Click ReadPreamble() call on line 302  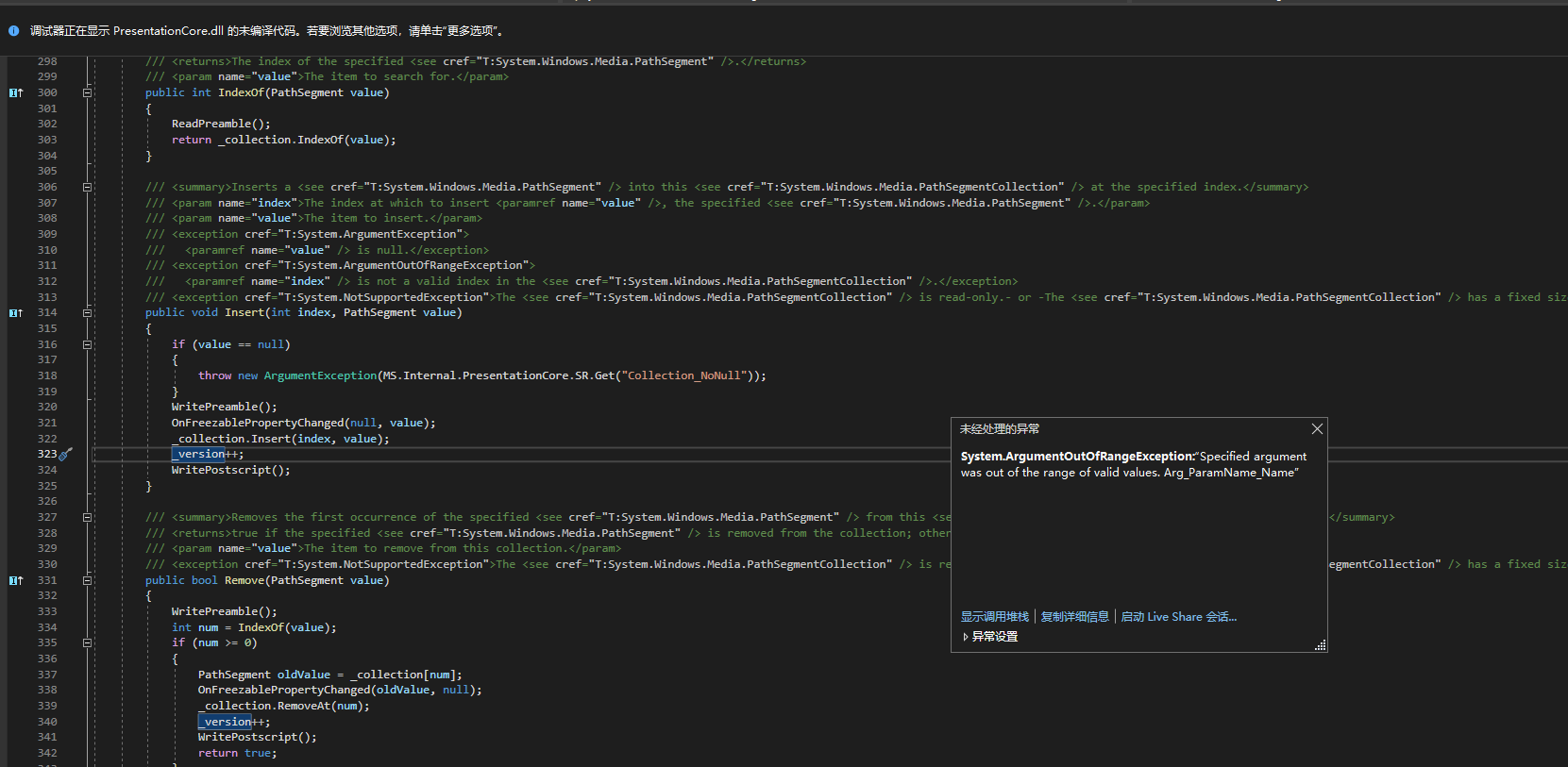click(x=221, y=124)
